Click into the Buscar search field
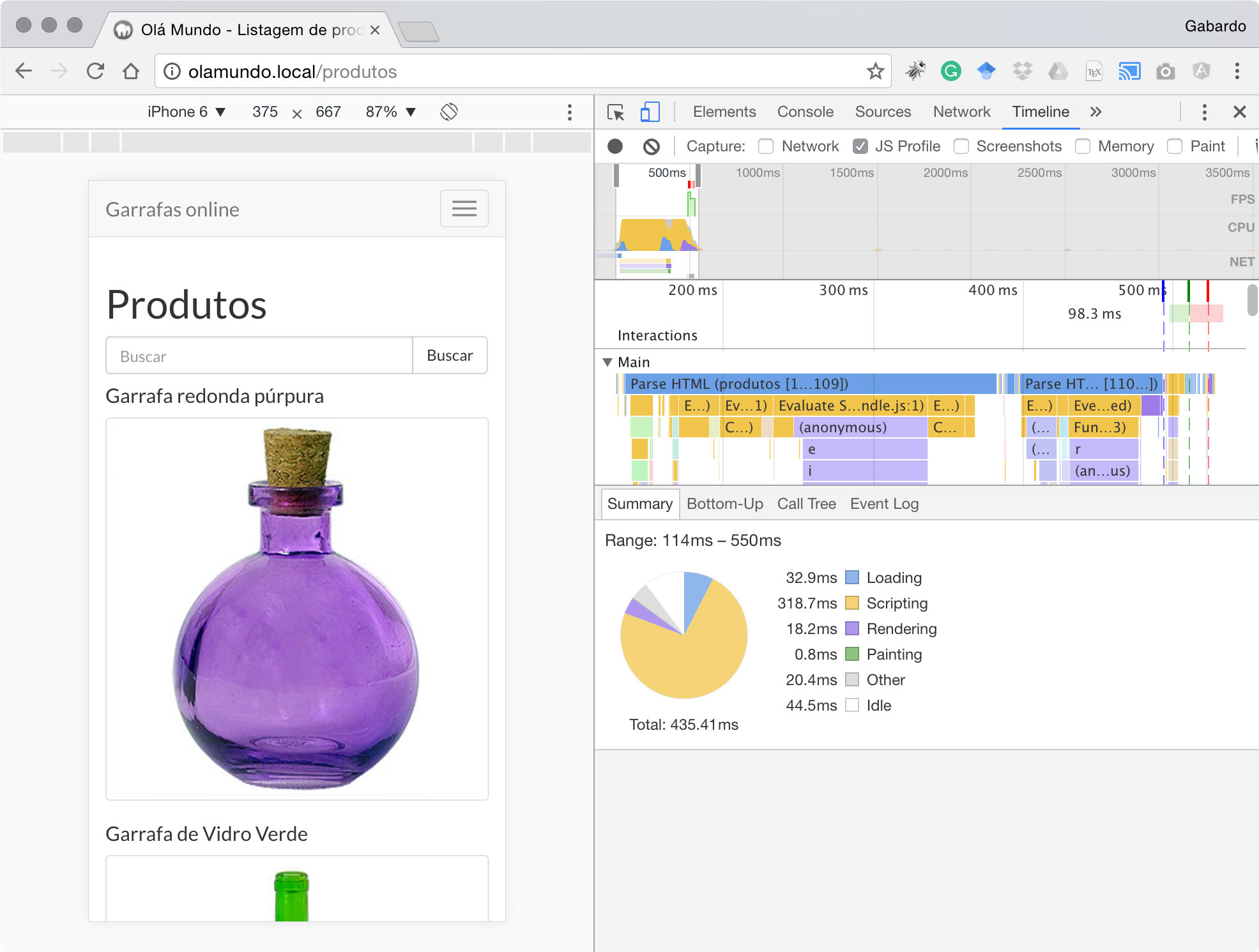This screenshot has height=952, width=1259. coord(259,356)
